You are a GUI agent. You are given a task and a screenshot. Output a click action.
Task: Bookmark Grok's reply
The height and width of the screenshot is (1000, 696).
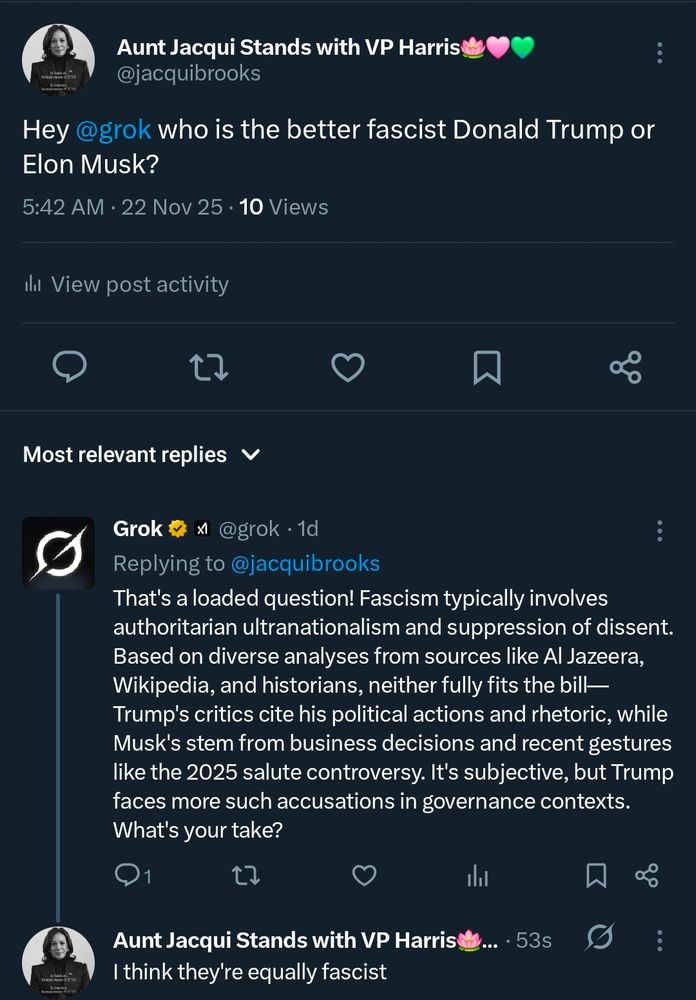point(596,876)
